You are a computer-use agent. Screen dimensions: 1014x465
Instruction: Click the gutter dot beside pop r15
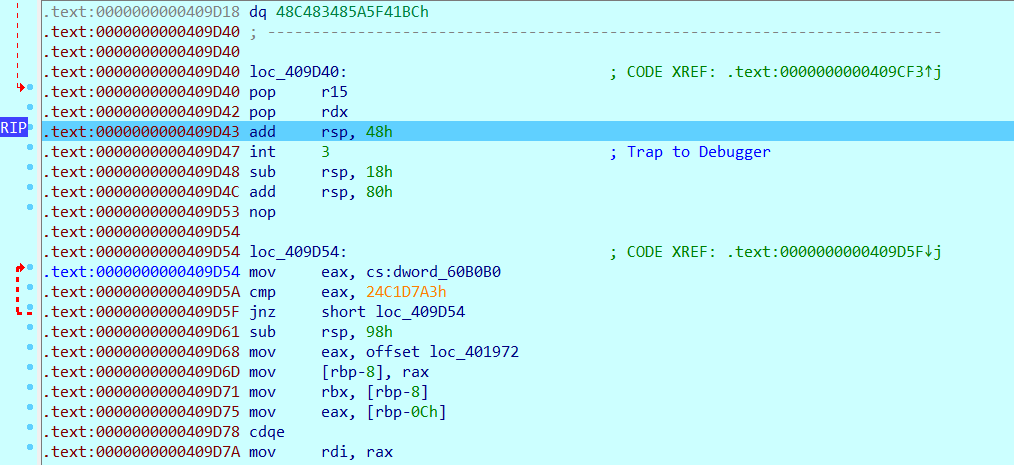click(x=31, y=89)
